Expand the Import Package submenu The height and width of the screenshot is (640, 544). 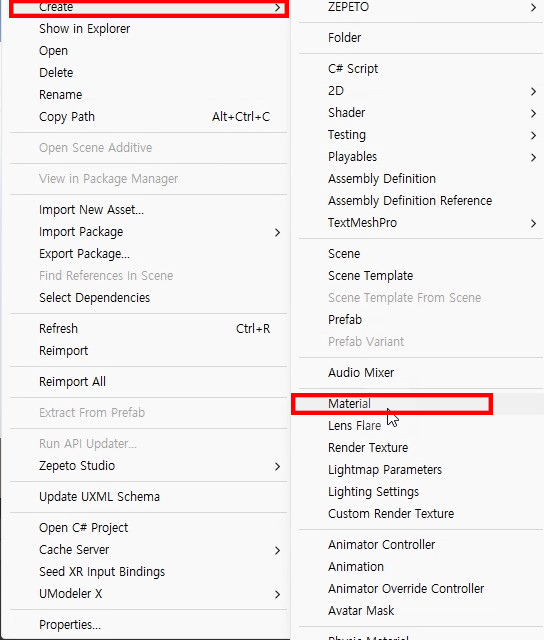pos(149,232)
